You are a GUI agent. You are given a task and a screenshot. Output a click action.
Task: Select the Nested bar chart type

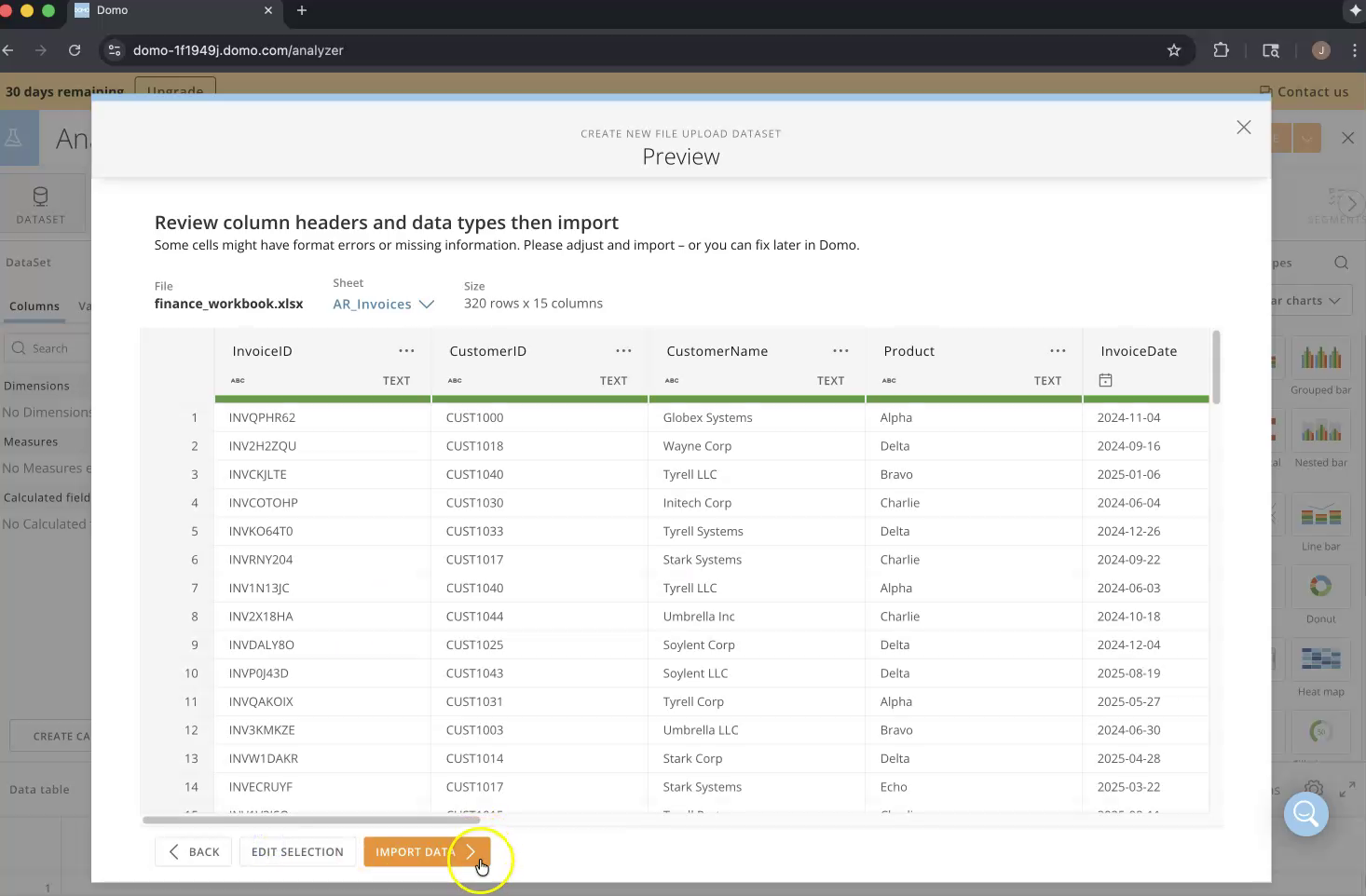pyautogui.click(x=1320, y=440)
